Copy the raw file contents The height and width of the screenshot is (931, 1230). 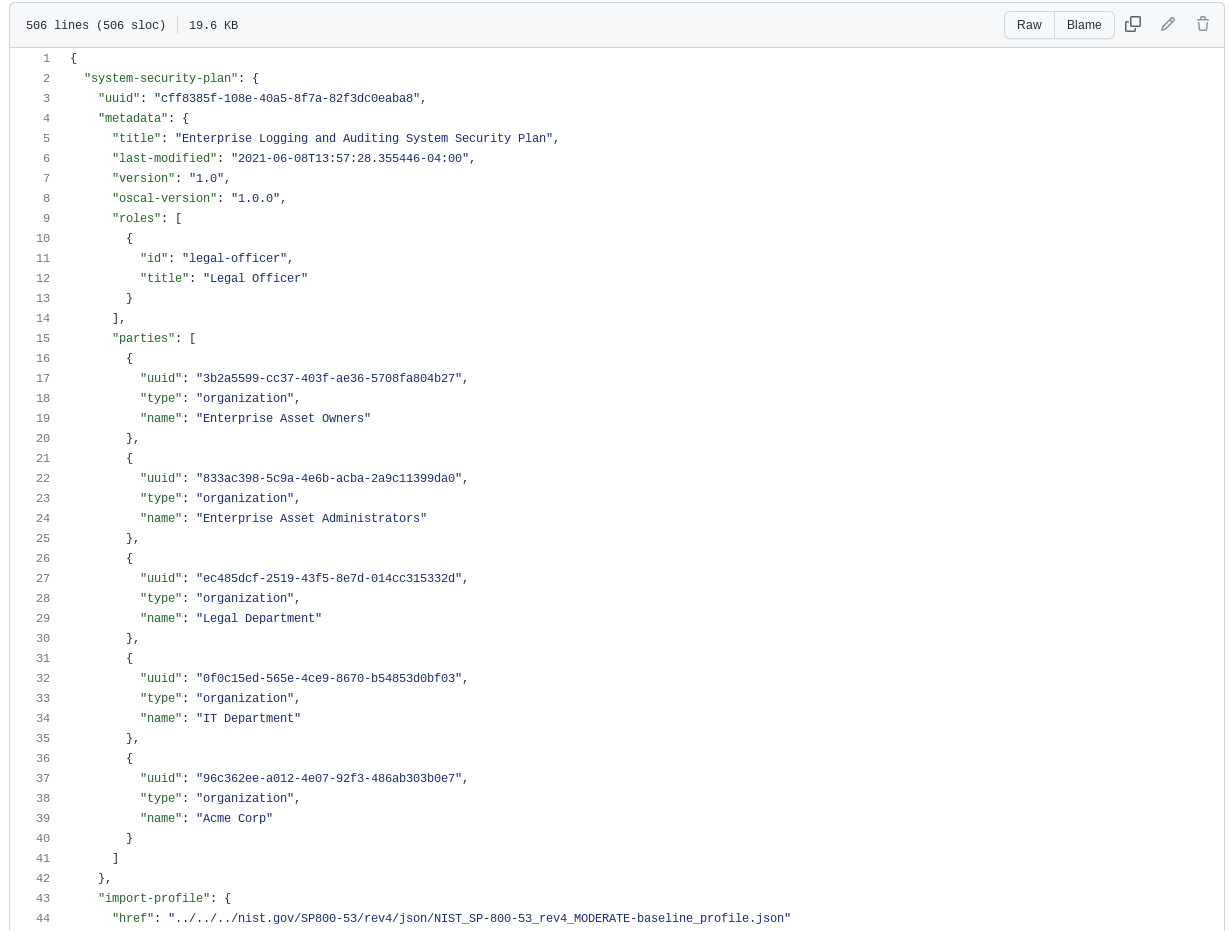click(1133, 24)
